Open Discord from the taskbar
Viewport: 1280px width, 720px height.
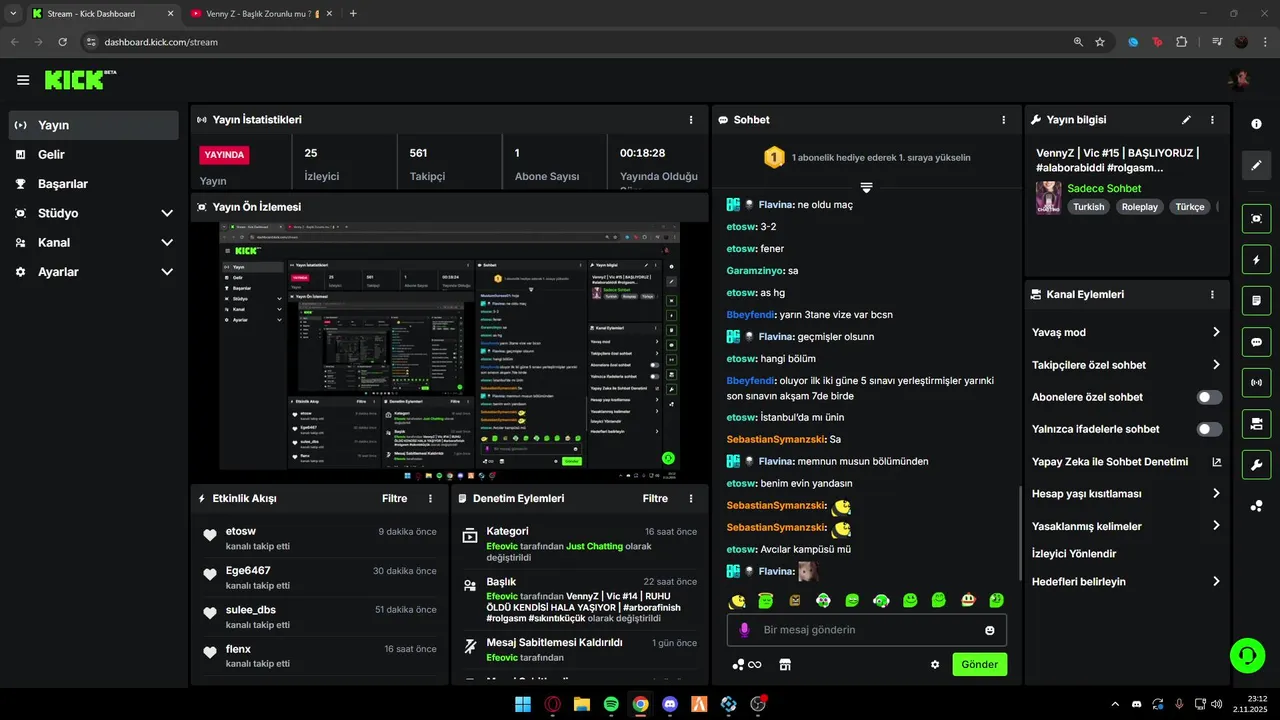tap(670, 704)
